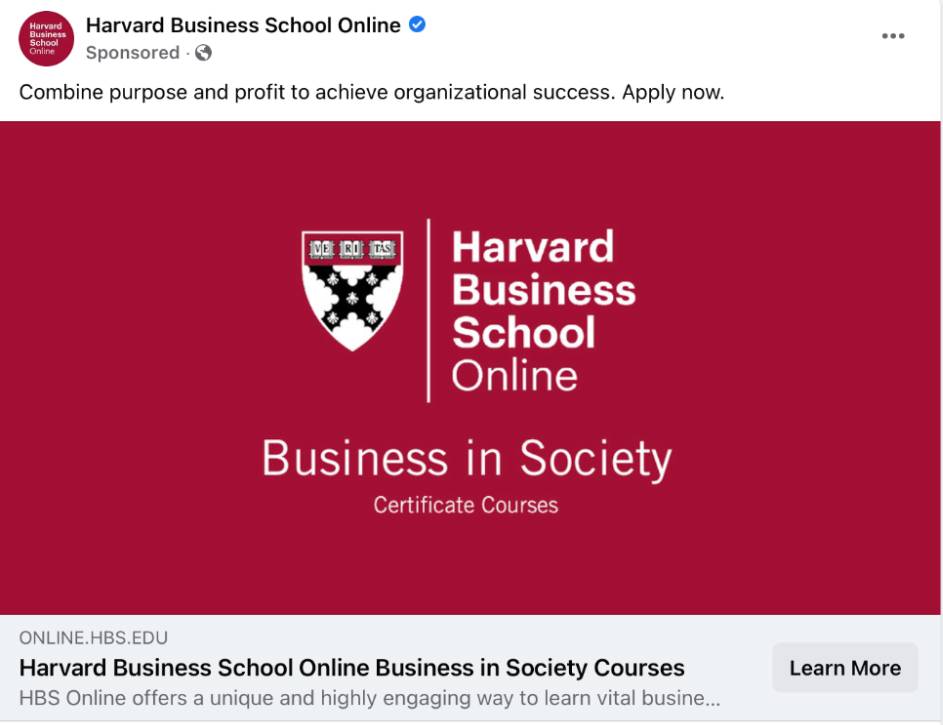Click the white vertical divider in logo
Screen dimensions: 943x725
[x=428, y=310]
